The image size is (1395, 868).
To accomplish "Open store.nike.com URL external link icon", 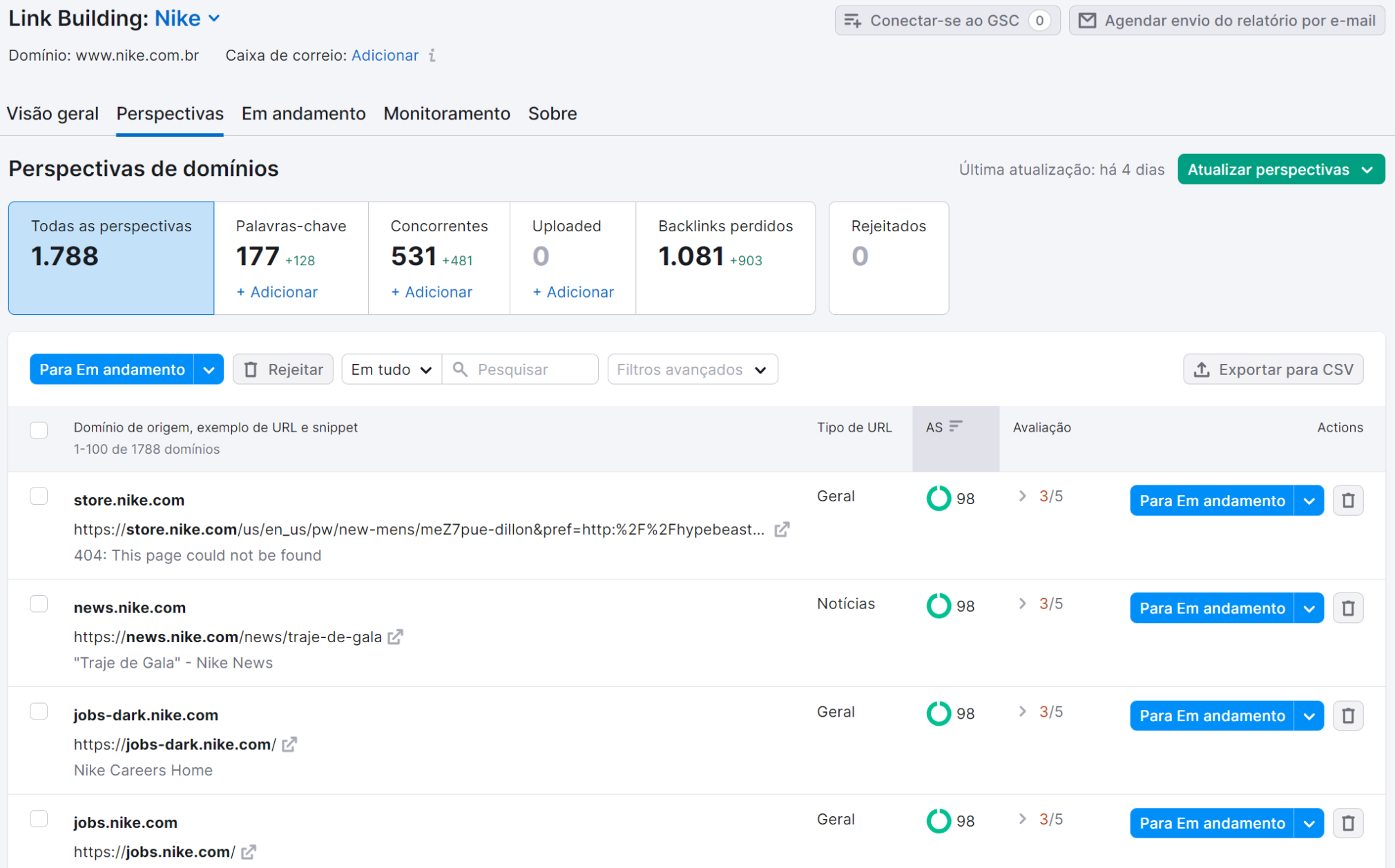I will [782, 530].
